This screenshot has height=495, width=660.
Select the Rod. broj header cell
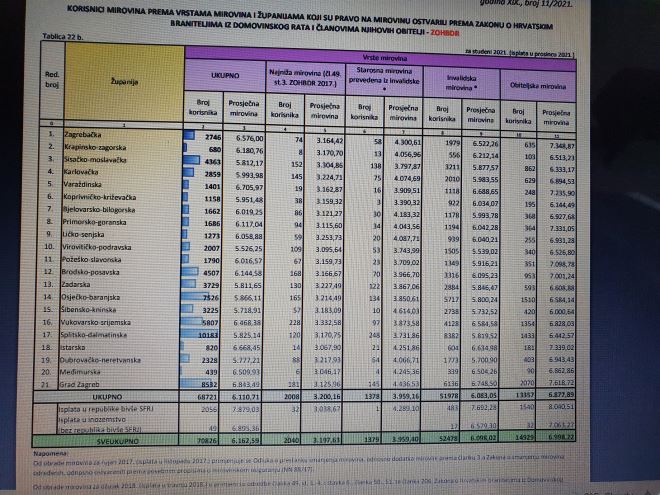pyautogui.click(x=52, y=79)
